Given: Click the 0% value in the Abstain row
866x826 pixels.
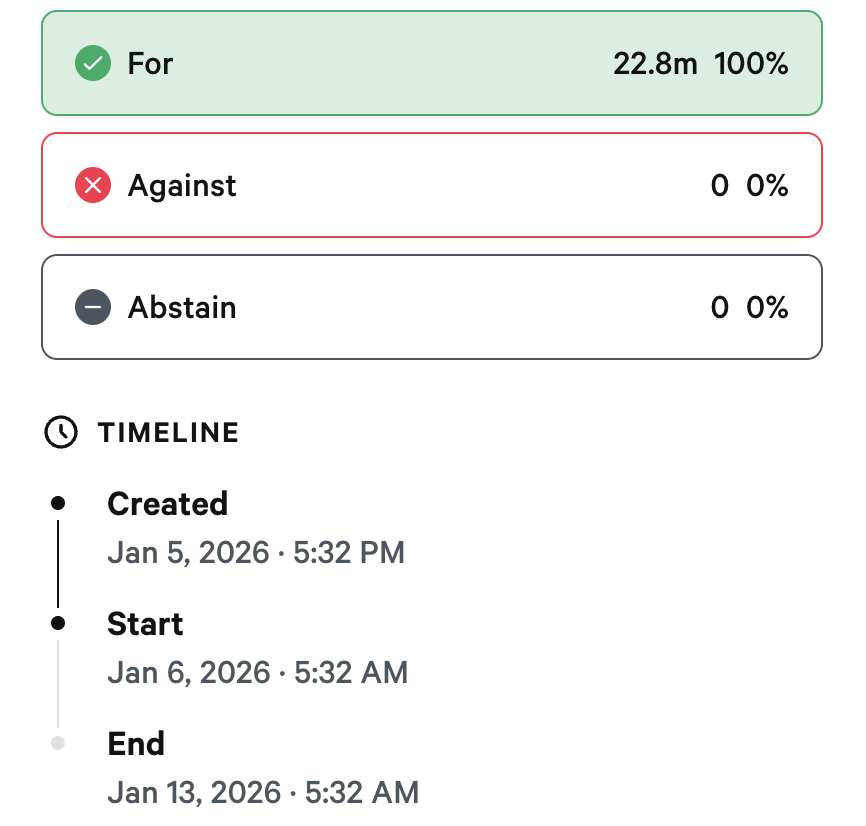Looking at the screenshot, I should click(x=768, y=307).
